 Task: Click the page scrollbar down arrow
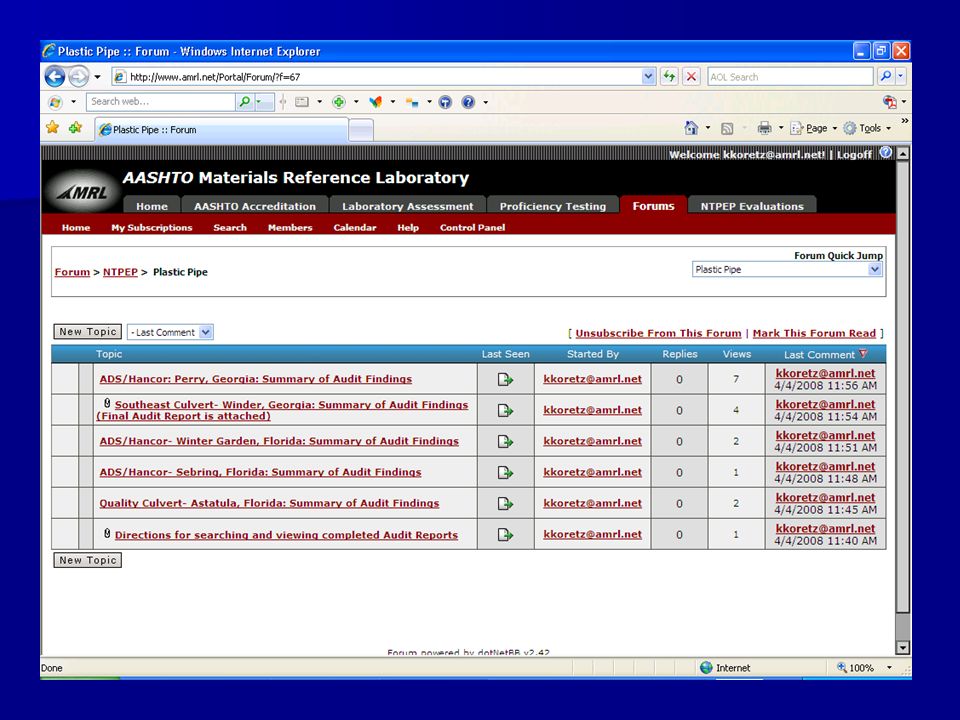(902, 647)
